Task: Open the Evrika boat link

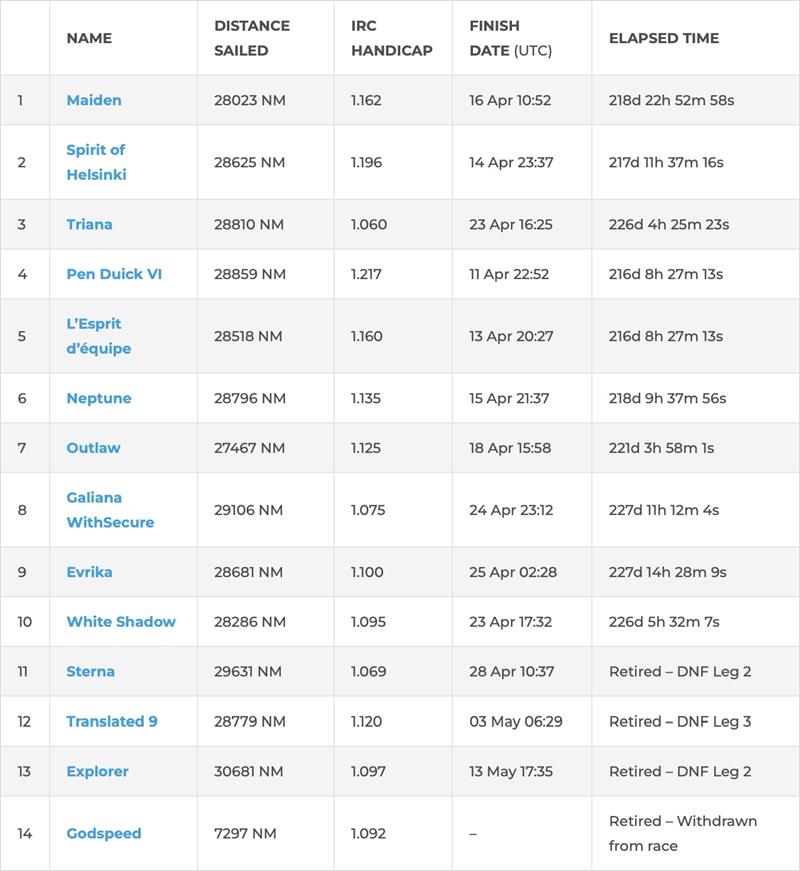Action: pyautogui.click(x=89, y=572)
